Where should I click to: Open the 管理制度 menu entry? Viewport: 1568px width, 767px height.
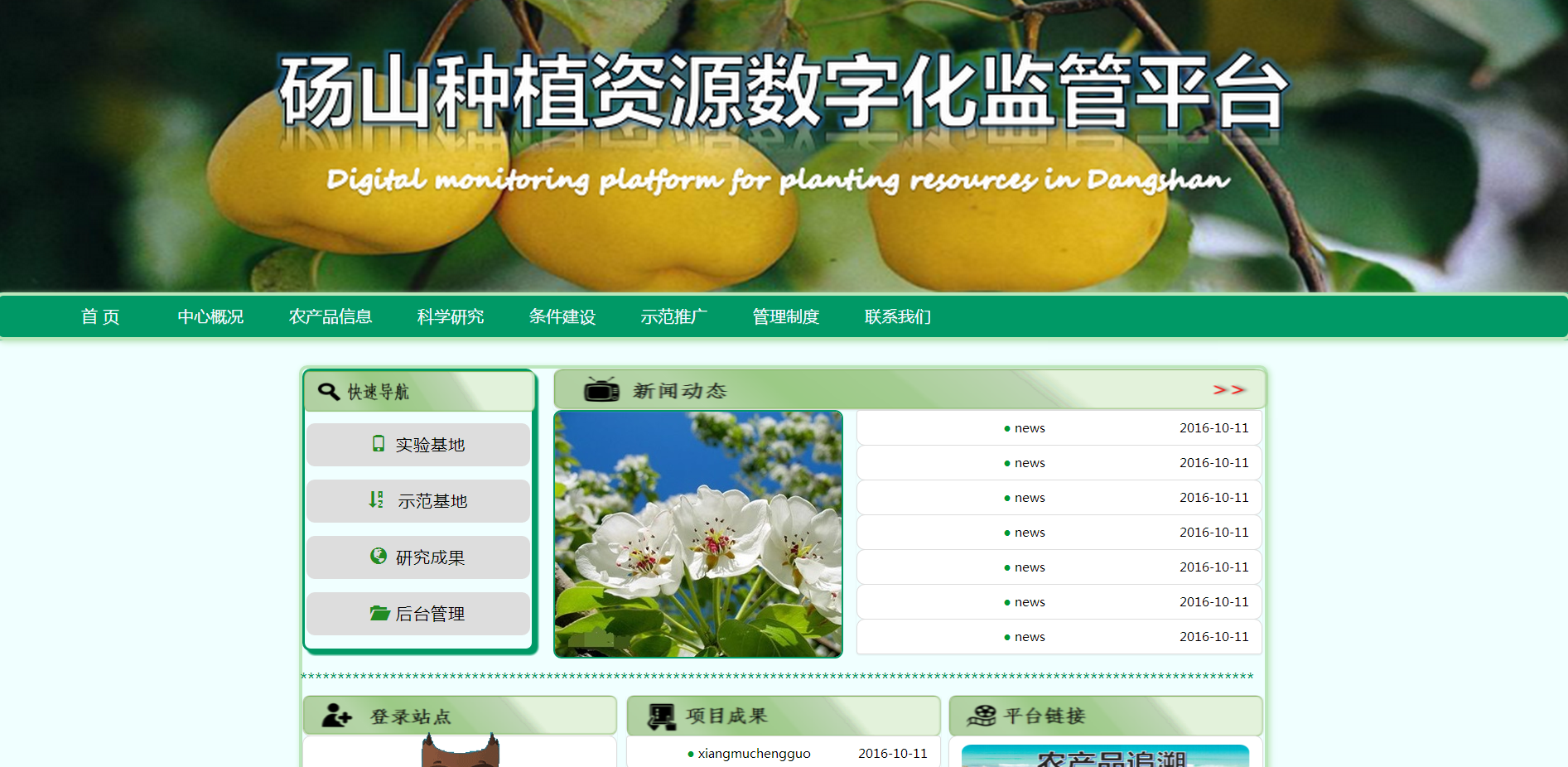pyautogui.click(x=786, y=316)
